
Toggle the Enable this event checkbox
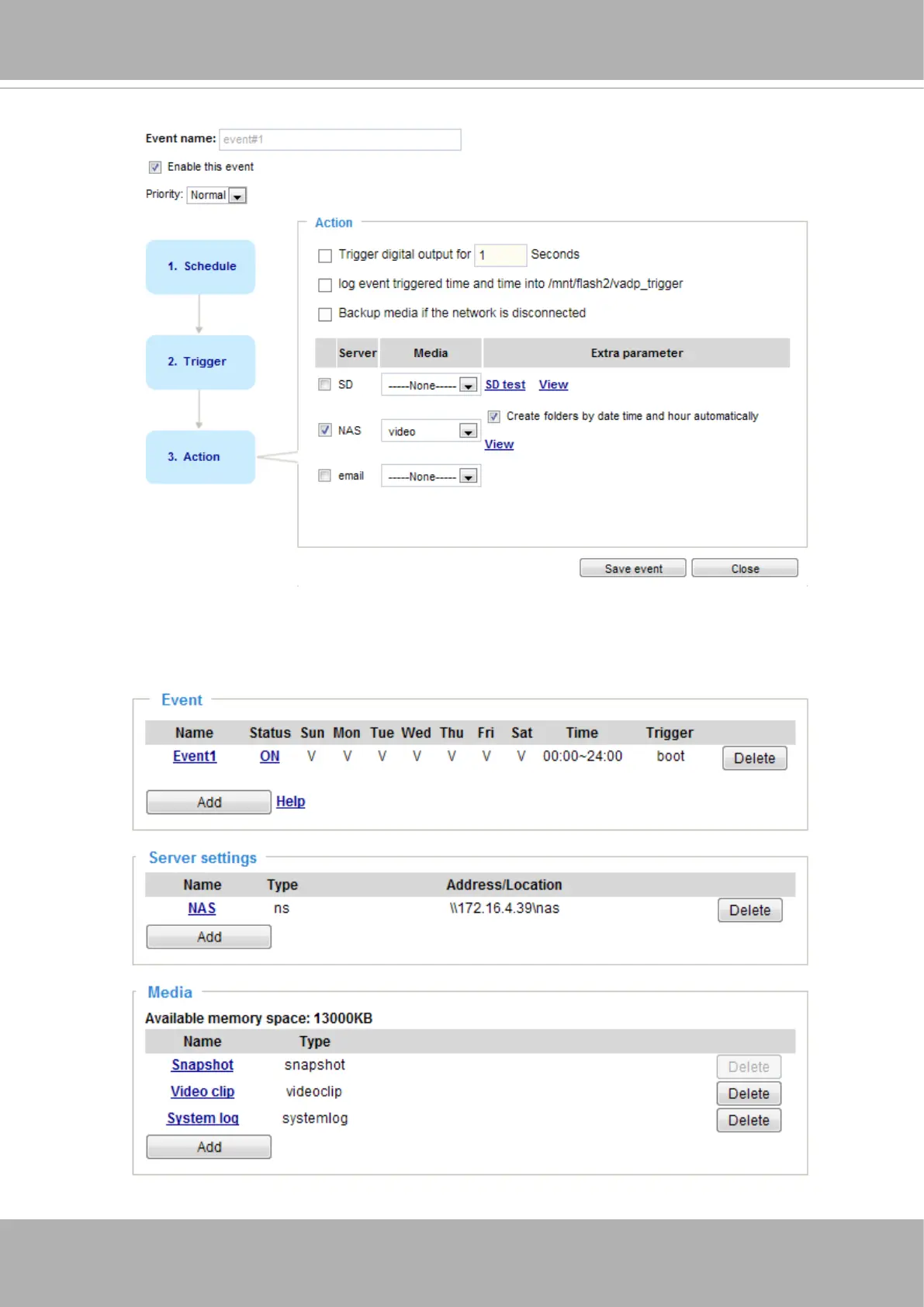tap(155, 168)
